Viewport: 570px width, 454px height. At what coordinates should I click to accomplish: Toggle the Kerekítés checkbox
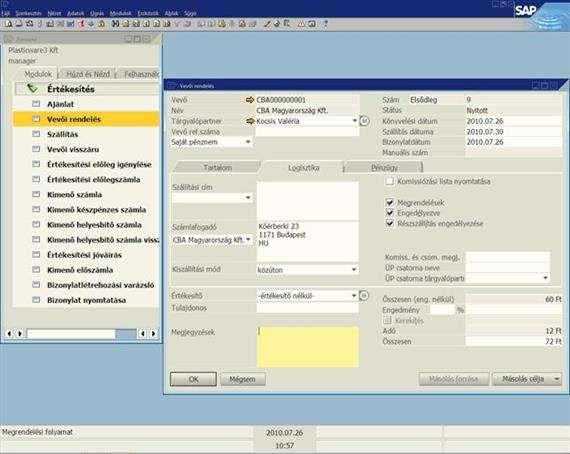[x=388, y=321]
